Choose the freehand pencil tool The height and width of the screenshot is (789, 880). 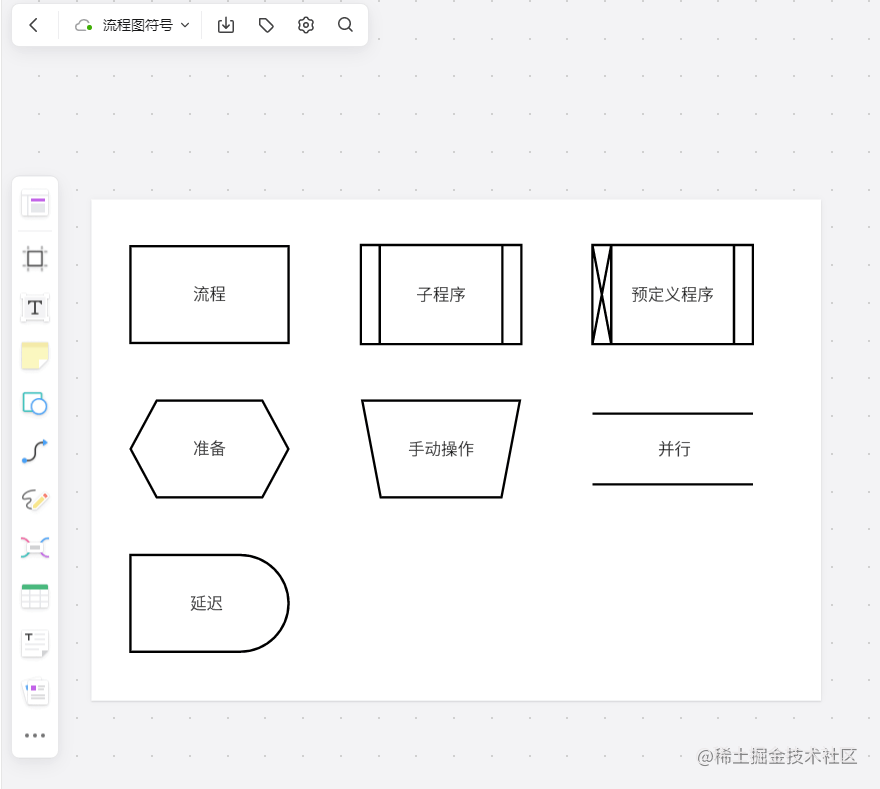pyautogui.click(x=35, y=500)
